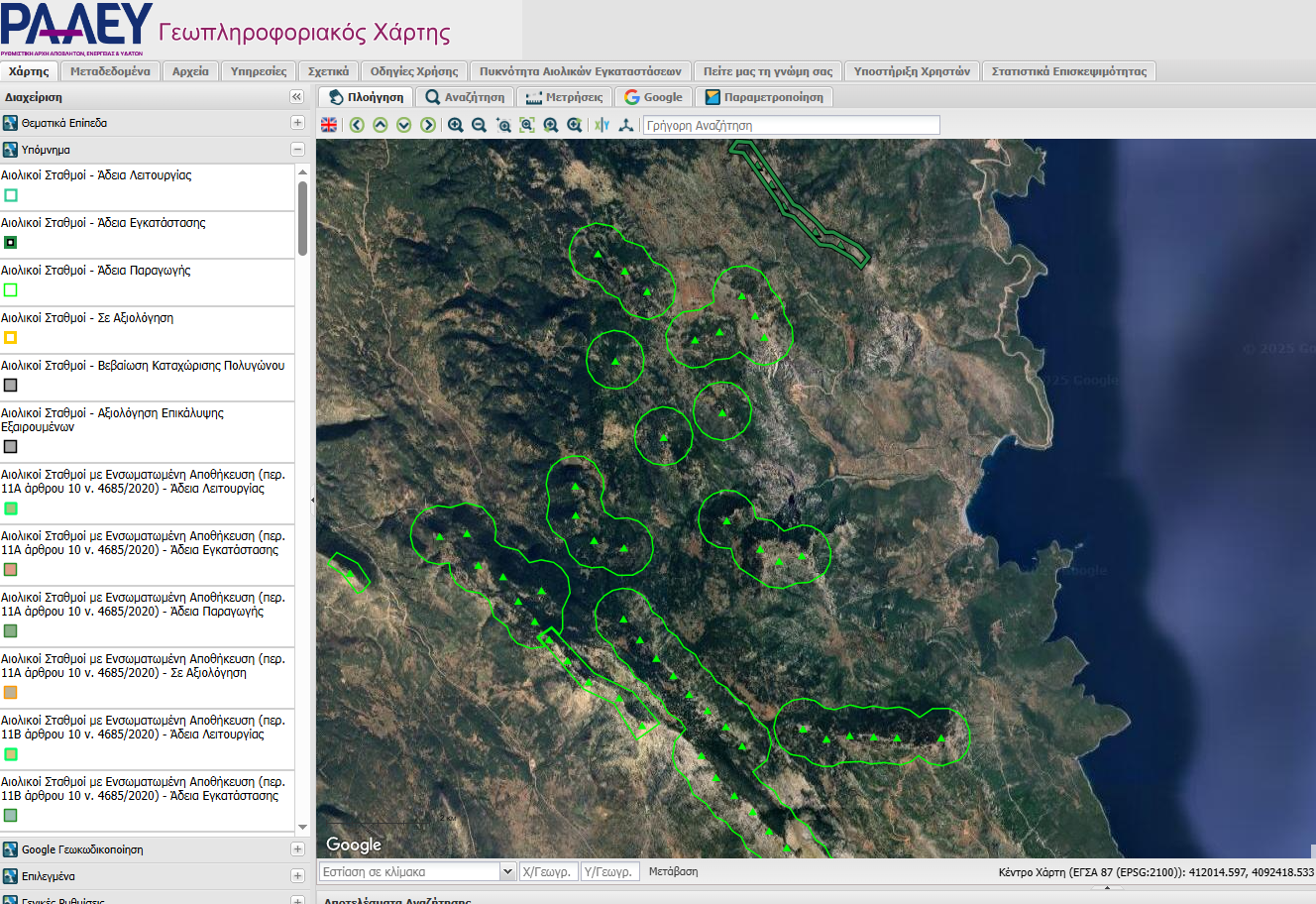Expand the Google Γεωκωδικοποίηση section
Screen dimensions: 1316x904
[x=297, y=849]
